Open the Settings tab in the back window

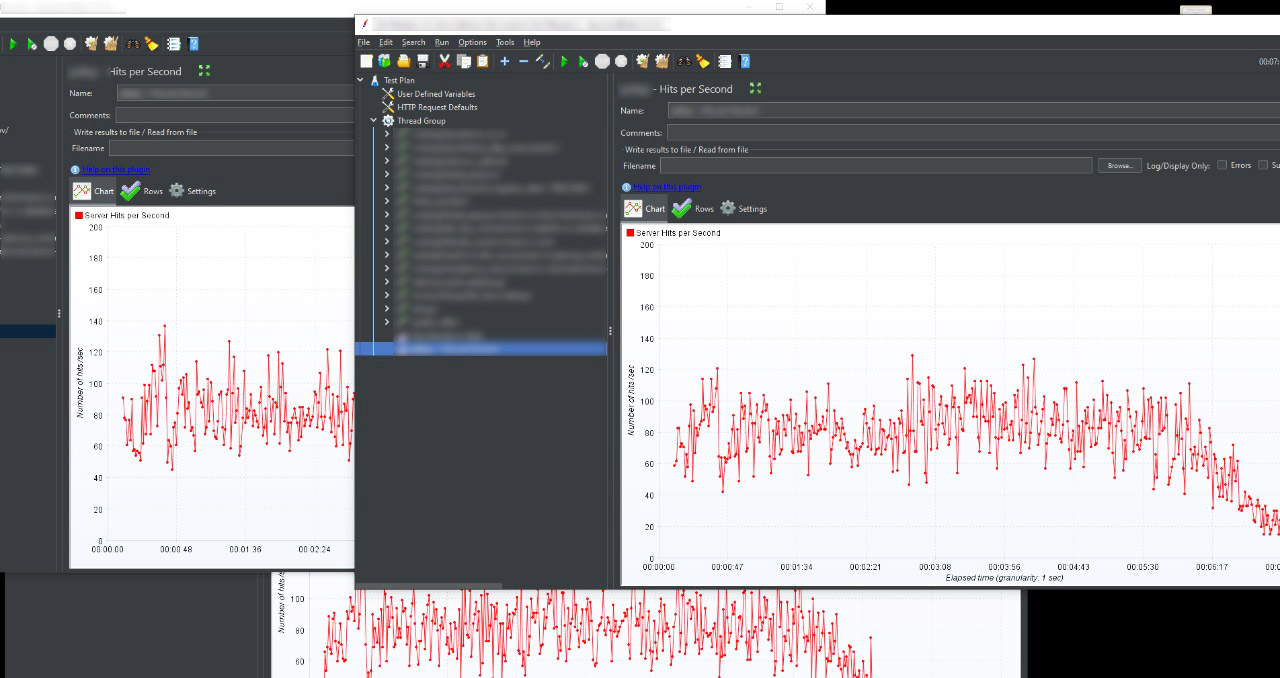192,190
